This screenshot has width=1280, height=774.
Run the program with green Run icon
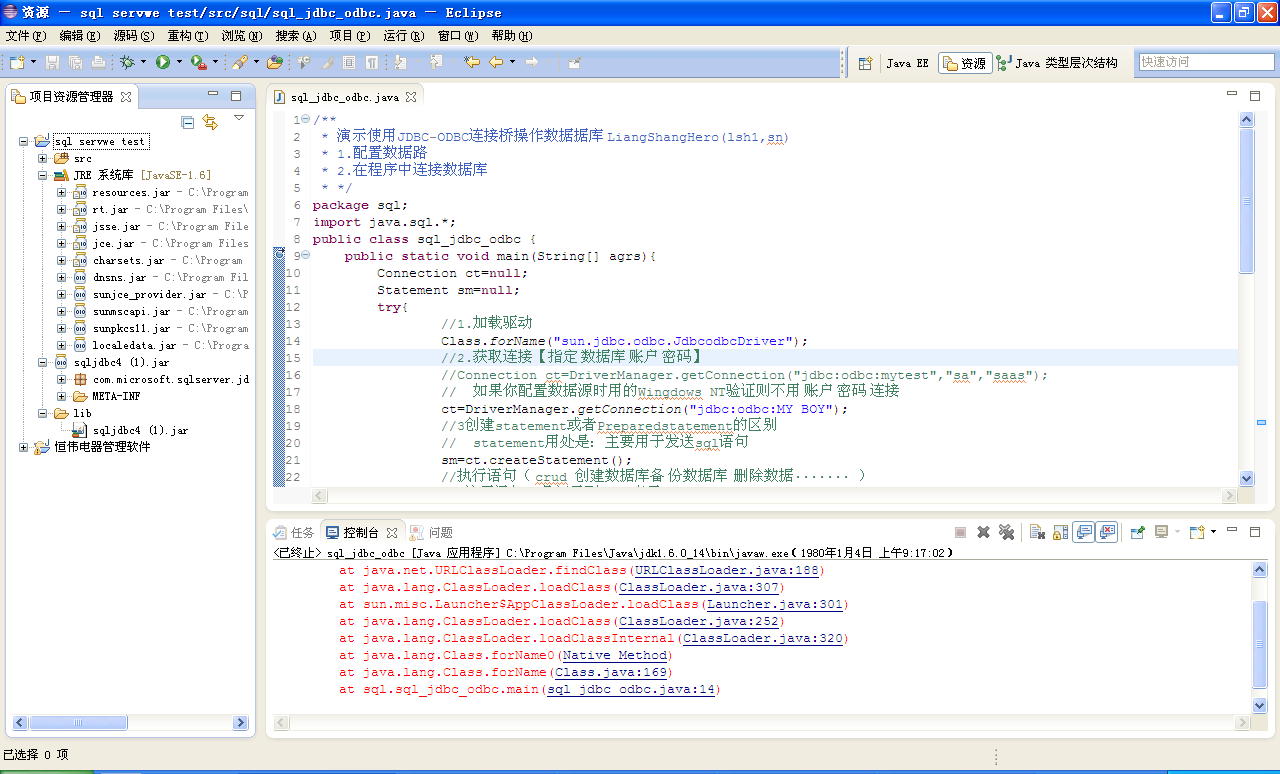162,62
